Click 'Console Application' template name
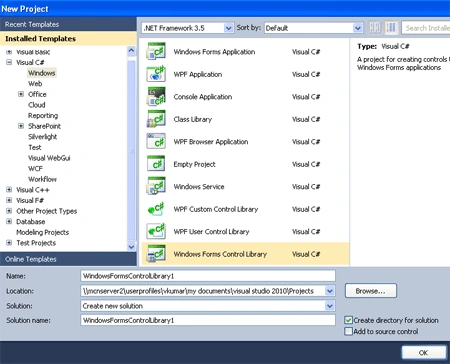 (x=203, y=97)
